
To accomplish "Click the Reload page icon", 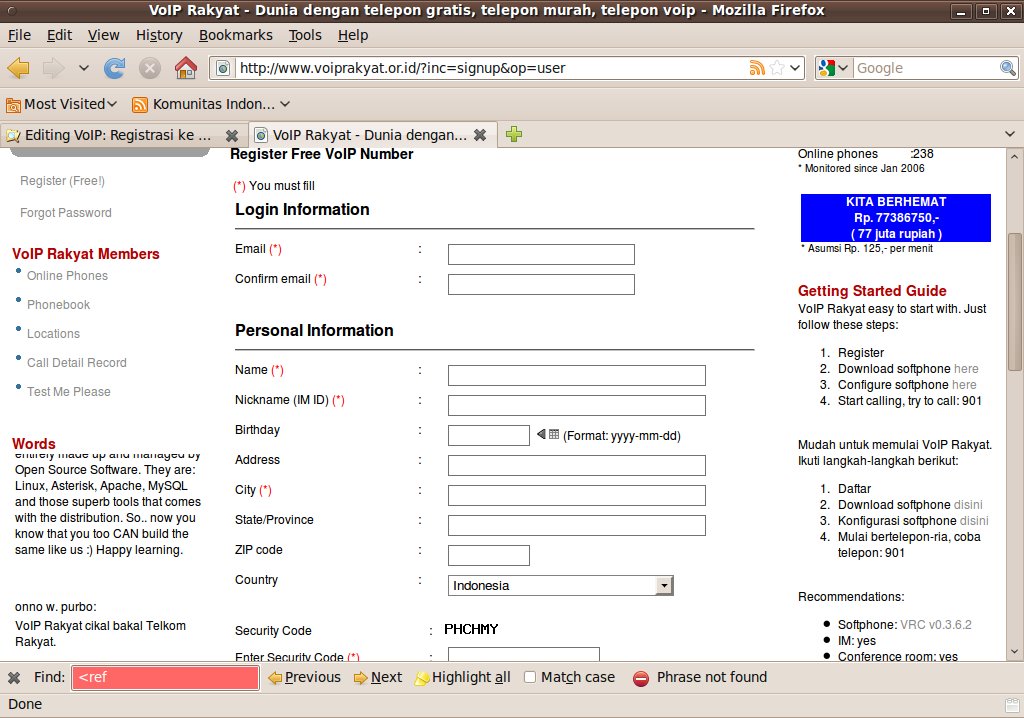I will (115, 68).
